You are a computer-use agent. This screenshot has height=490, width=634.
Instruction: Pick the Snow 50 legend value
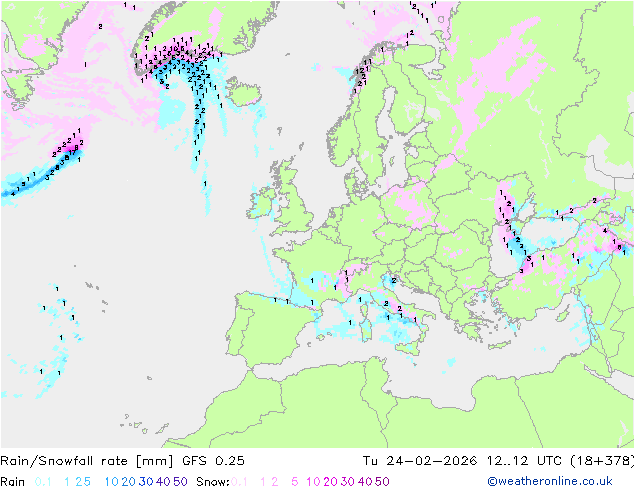click(x=382, y=482)
